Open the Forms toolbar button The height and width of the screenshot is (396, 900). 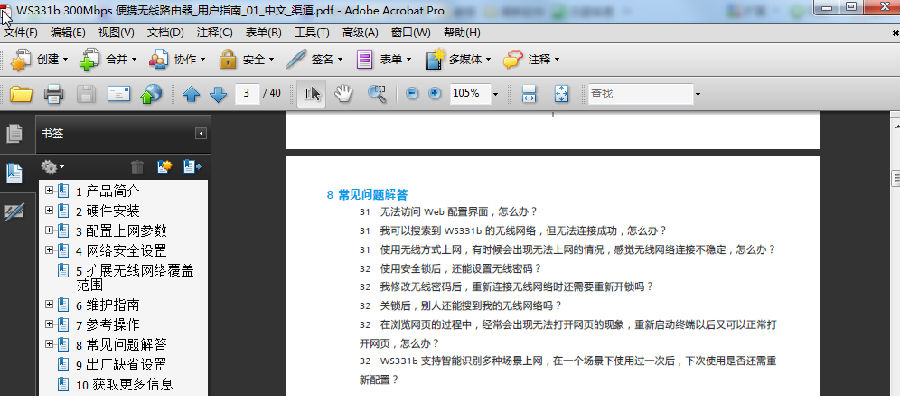click(383, 59)
